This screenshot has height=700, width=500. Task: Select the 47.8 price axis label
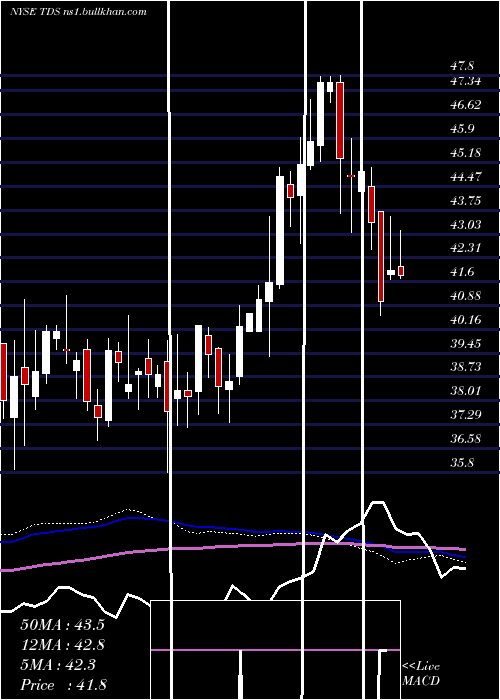pos(462,66)
